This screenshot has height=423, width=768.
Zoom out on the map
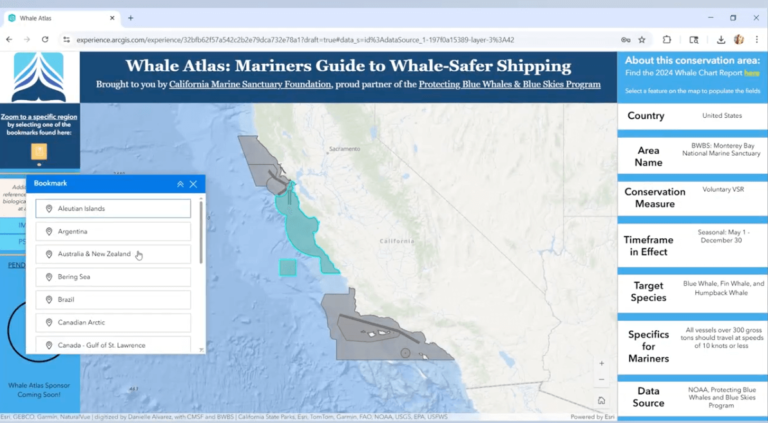coord(601,381)
